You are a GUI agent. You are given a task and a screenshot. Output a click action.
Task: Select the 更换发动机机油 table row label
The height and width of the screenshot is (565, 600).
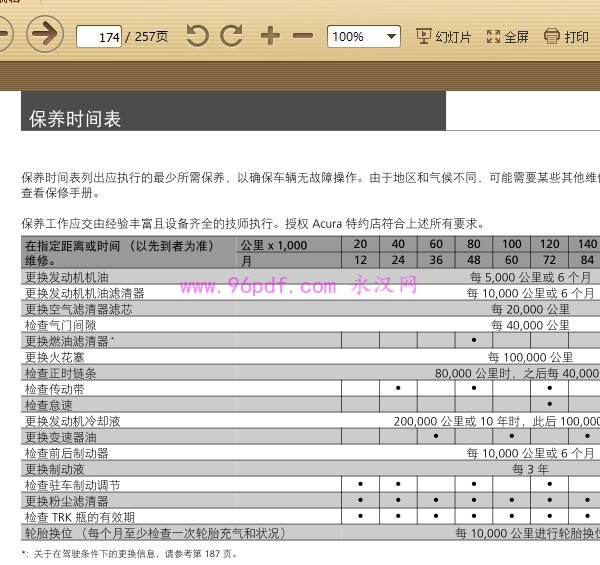(66, 277)
